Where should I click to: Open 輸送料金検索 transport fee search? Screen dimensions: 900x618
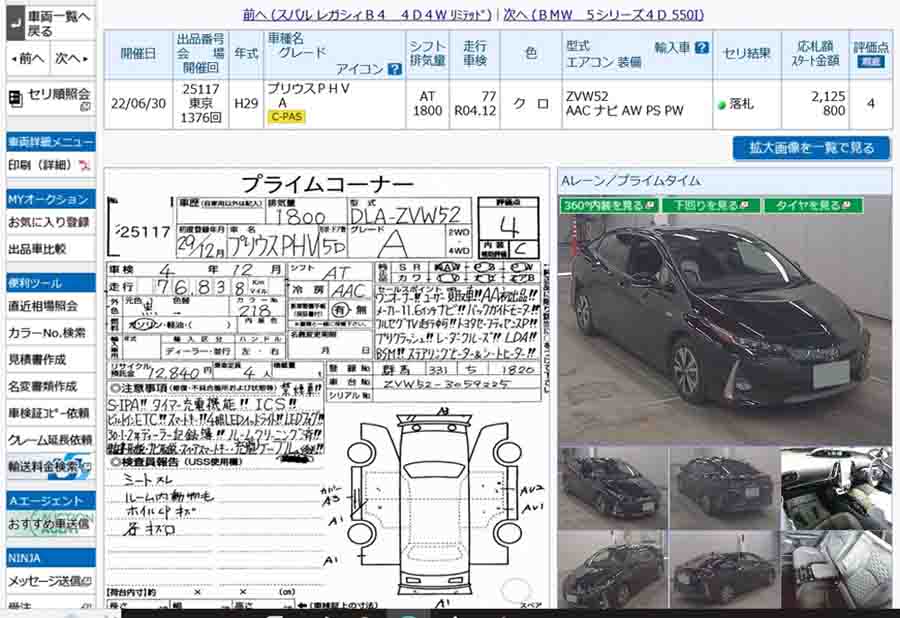[50, 467]
